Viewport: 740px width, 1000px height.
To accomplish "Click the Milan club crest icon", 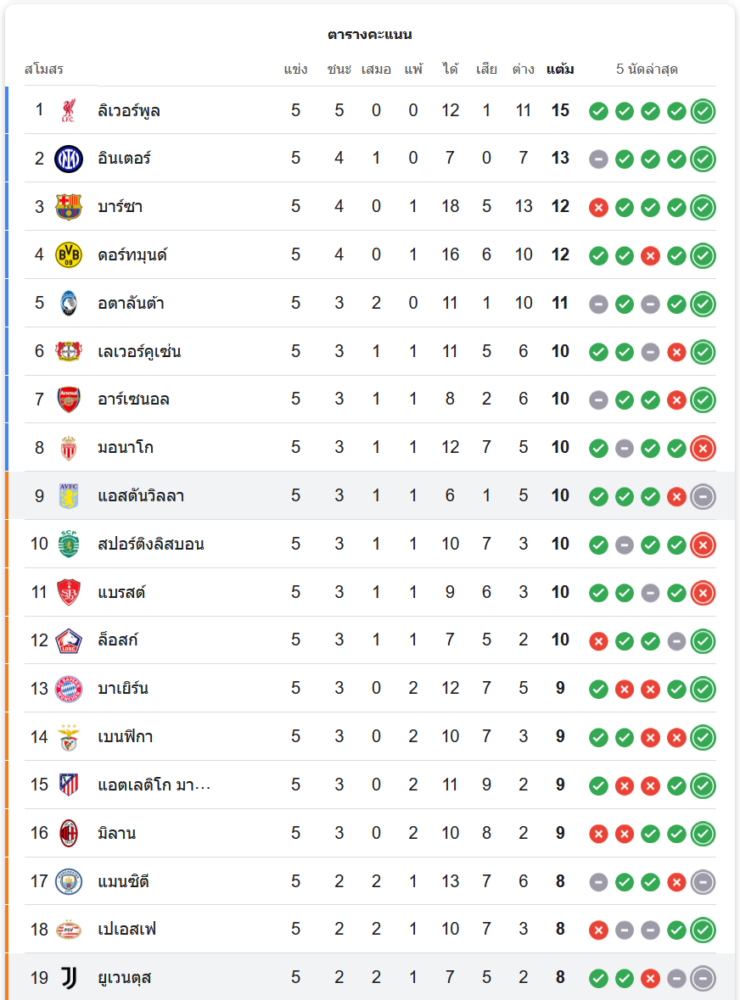I will point(68,833).
